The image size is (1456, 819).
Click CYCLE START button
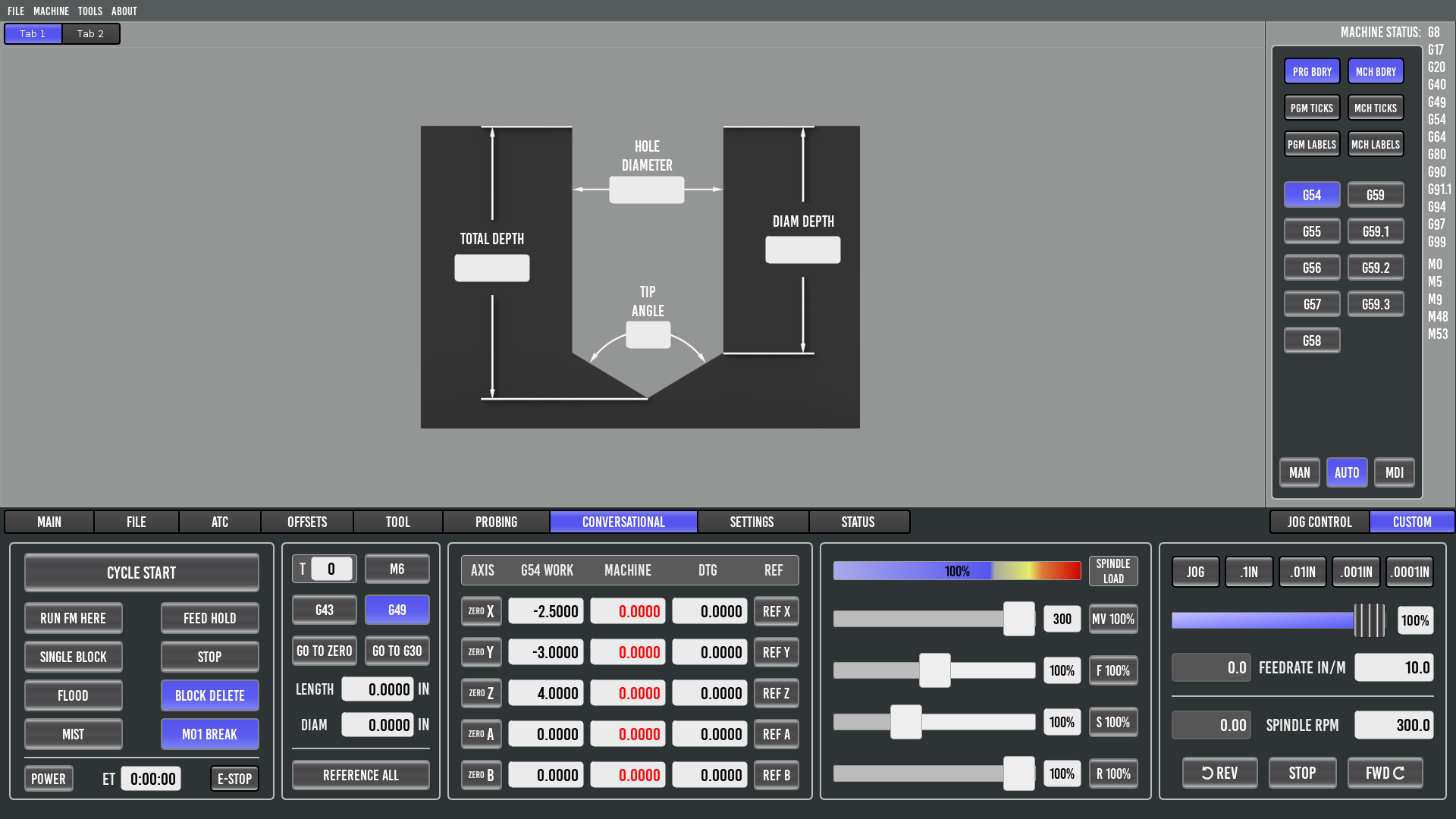tap(141, 573)
